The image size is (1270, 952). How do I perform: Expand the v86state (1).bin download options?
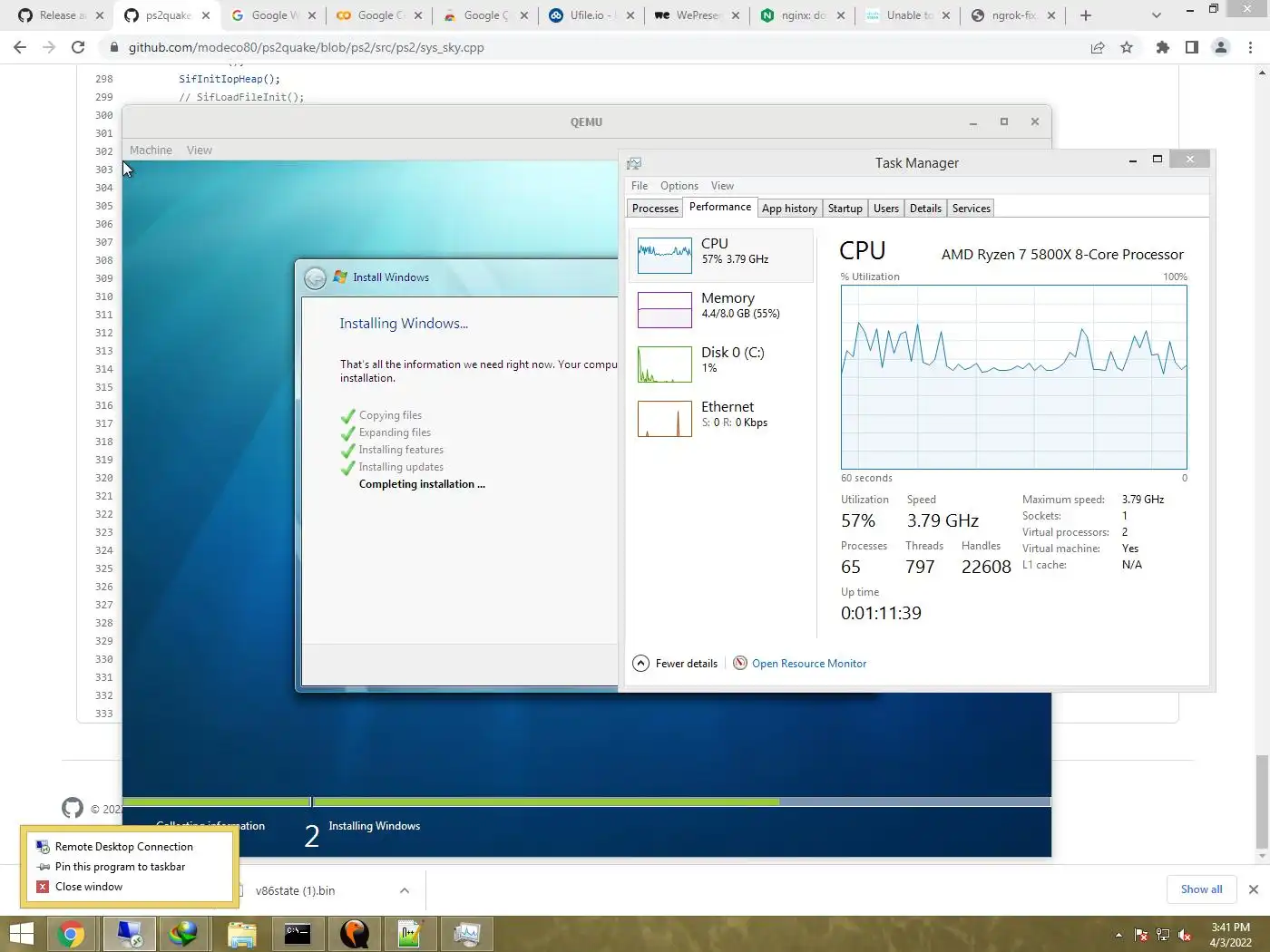tap(405, 890)
